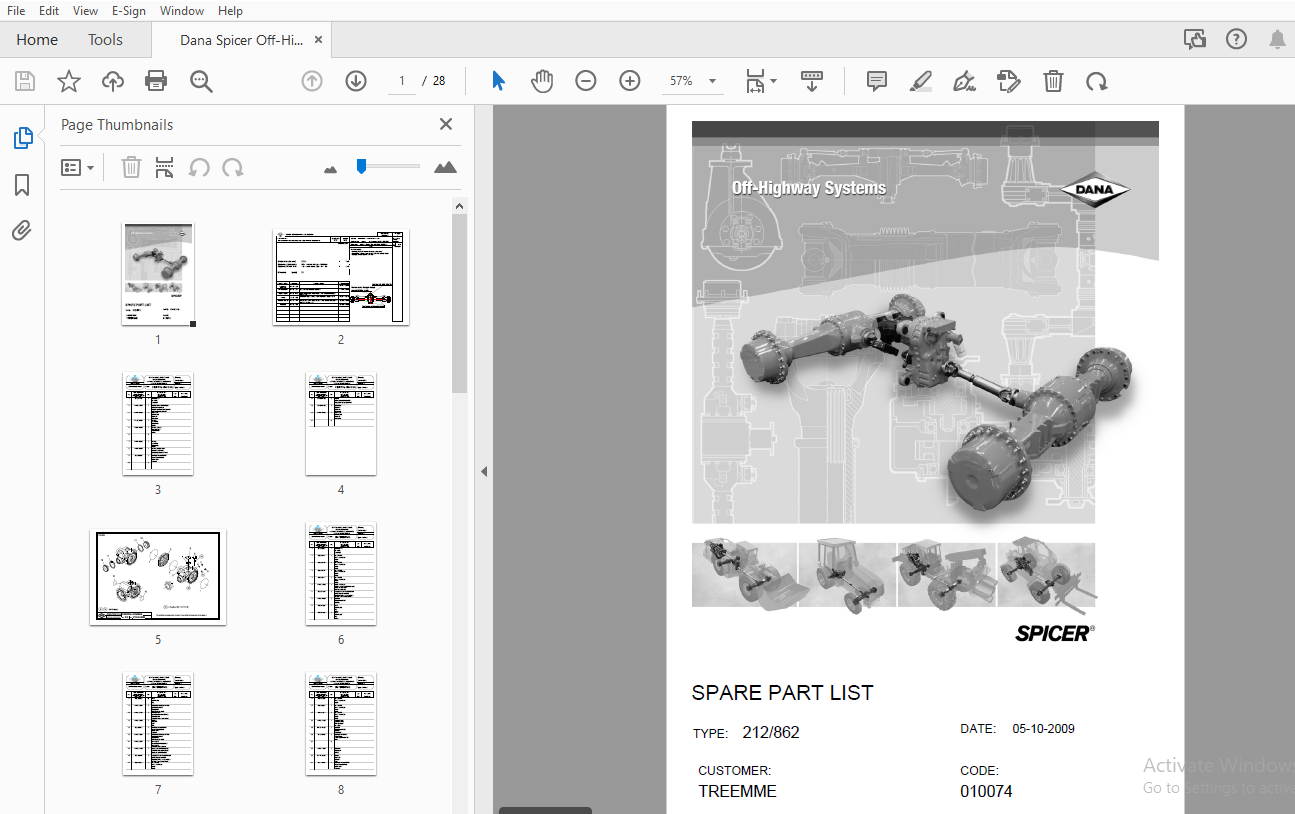Open the zoom level 57% dropdown
Image resolution: width=1295 pixels, height=814 pixels.
pyautogui.click(x=693, y=81)
